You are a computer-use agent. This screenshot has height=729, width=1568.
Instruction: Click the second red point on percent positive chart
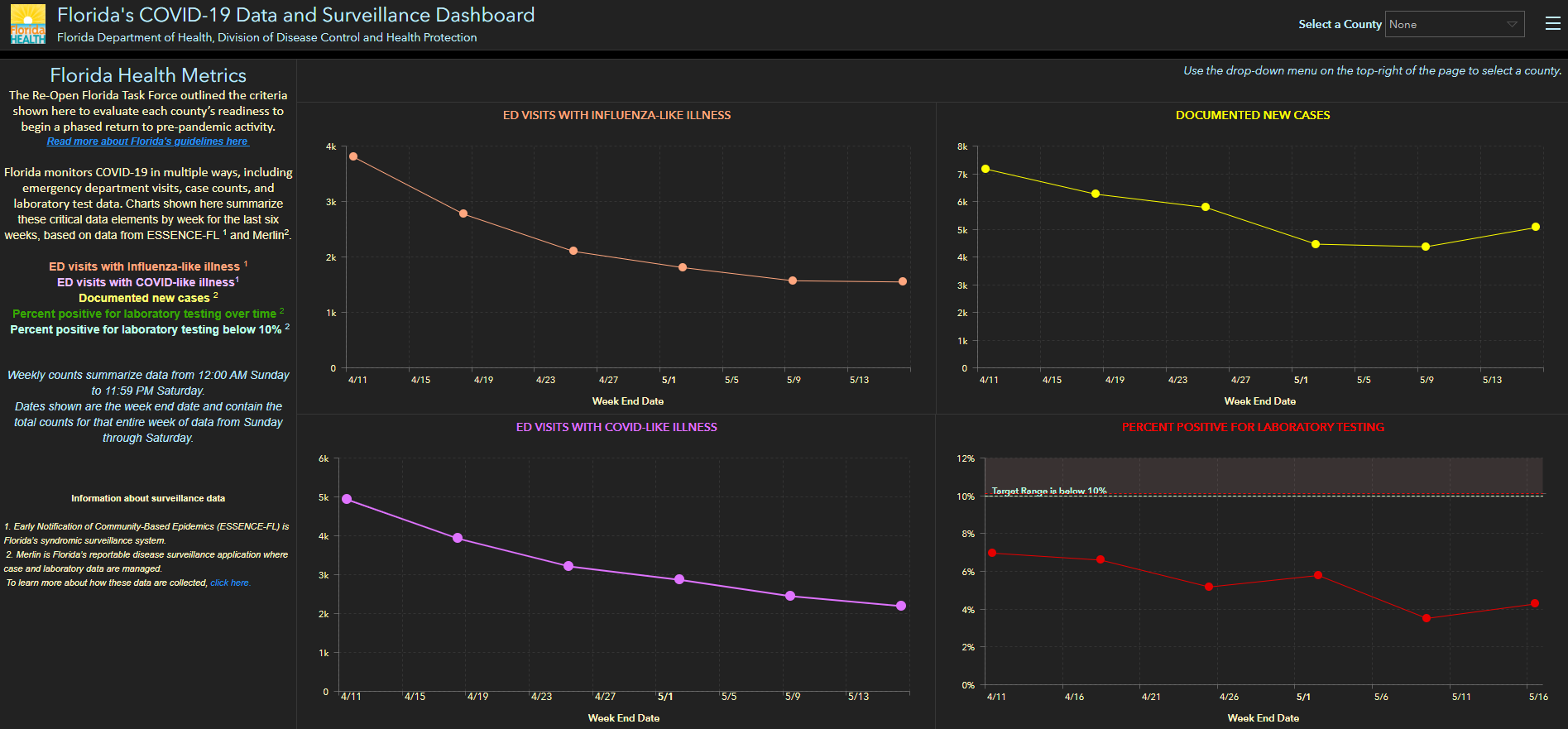(x=1100, y=559)
